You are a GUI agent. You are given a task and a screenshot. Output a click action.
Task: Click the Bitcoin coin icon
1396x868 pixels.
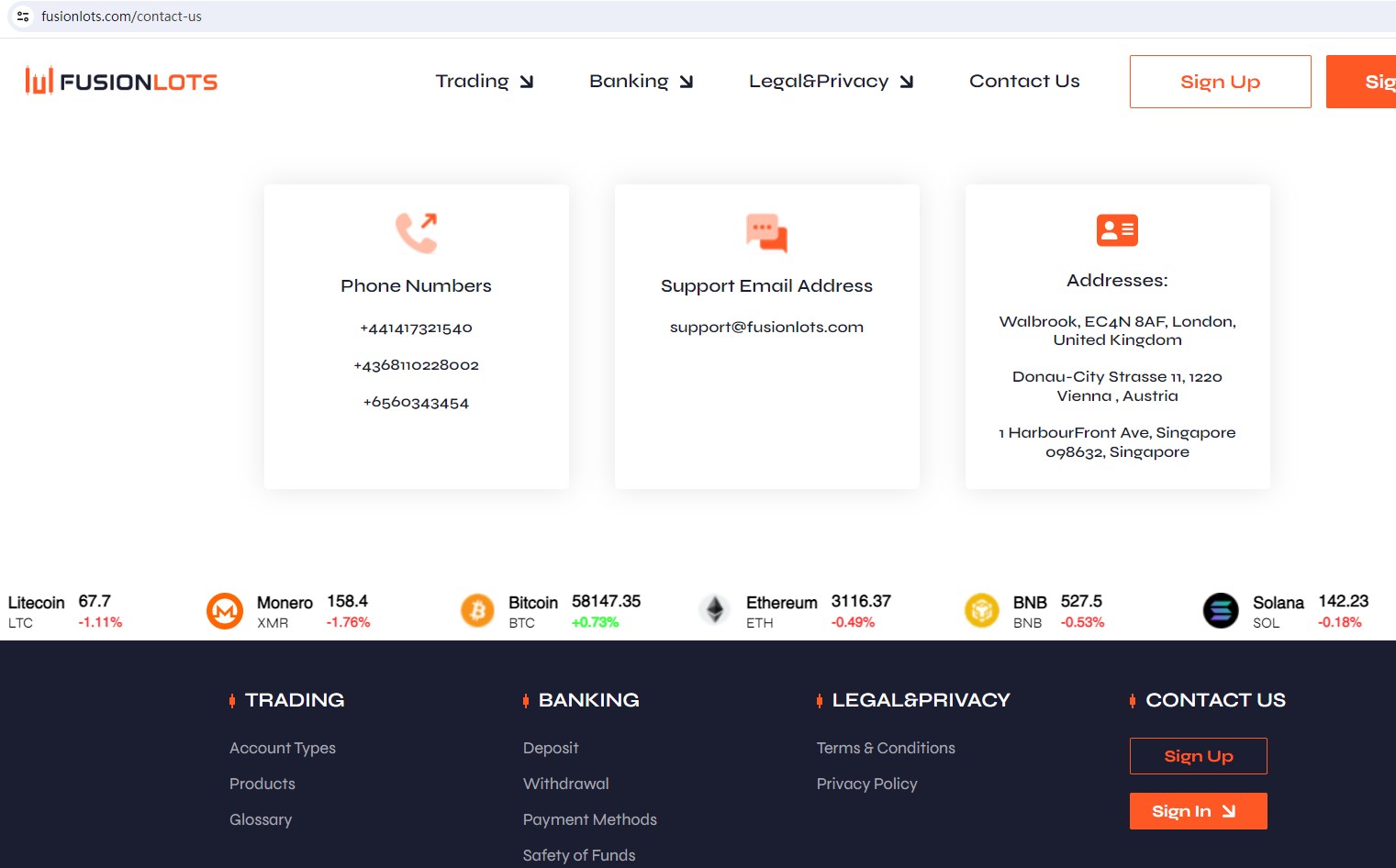(x=477, y=611)
